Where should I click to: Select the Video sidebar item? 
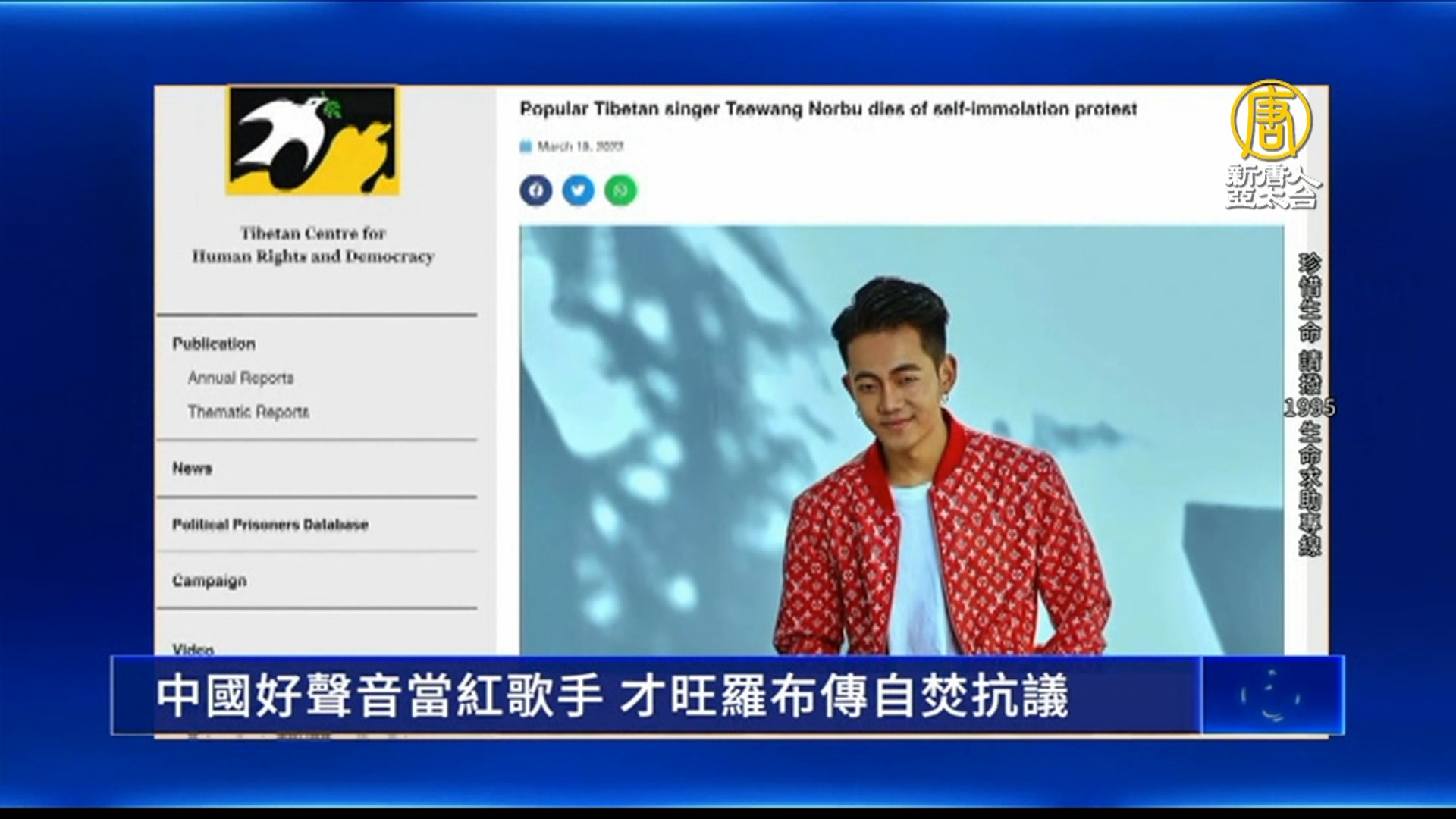coord(193,648)
